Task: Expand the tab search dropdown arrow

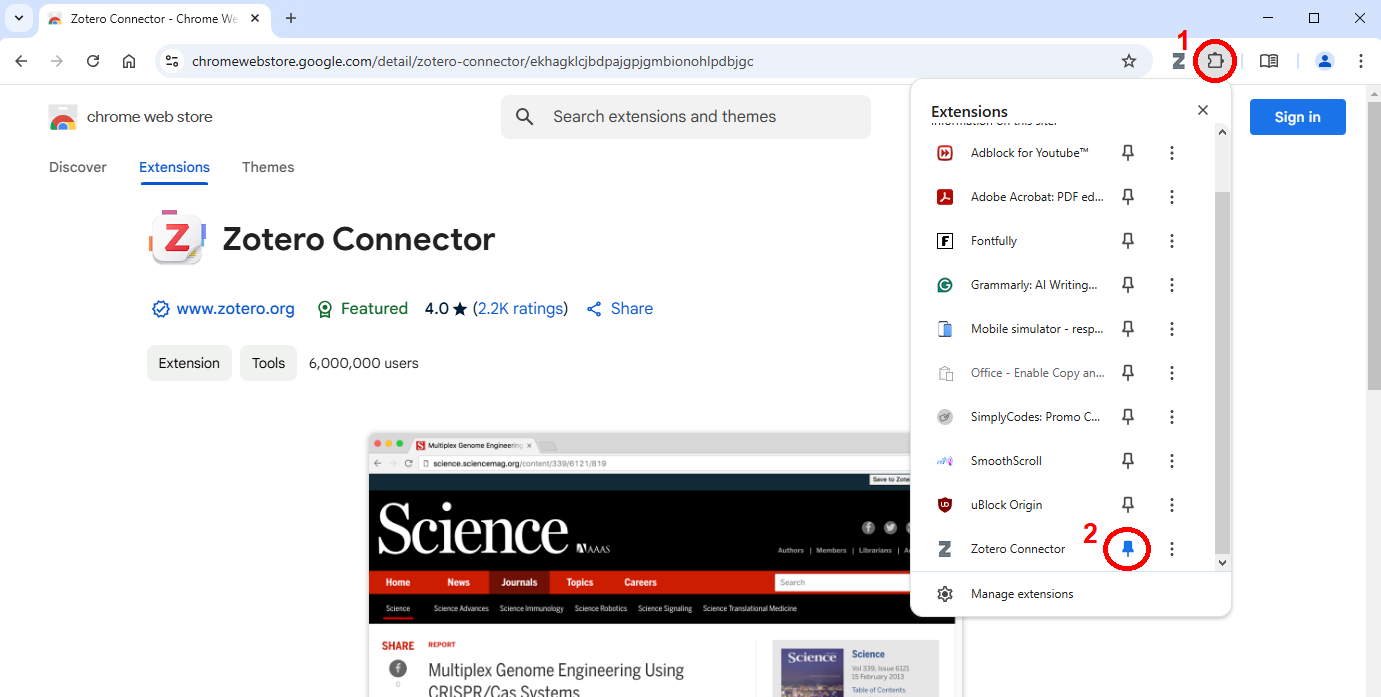Action: point(18,18)
